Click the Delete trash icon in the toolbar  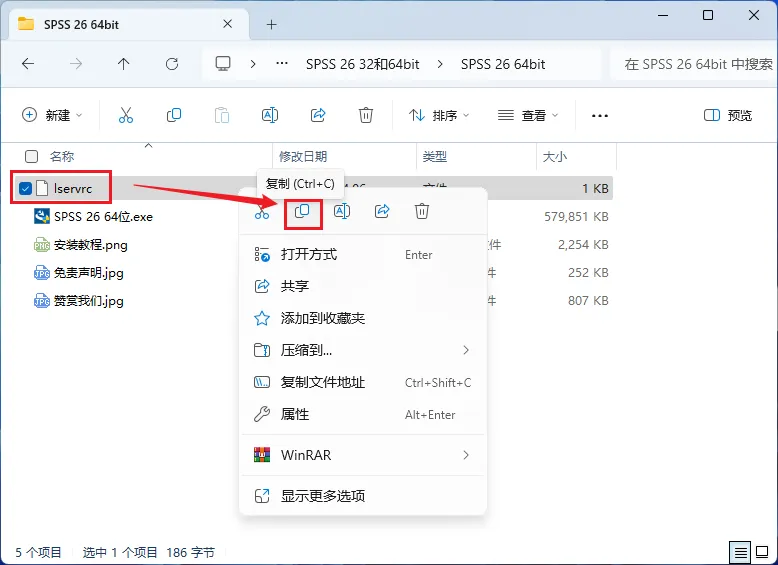366,116
